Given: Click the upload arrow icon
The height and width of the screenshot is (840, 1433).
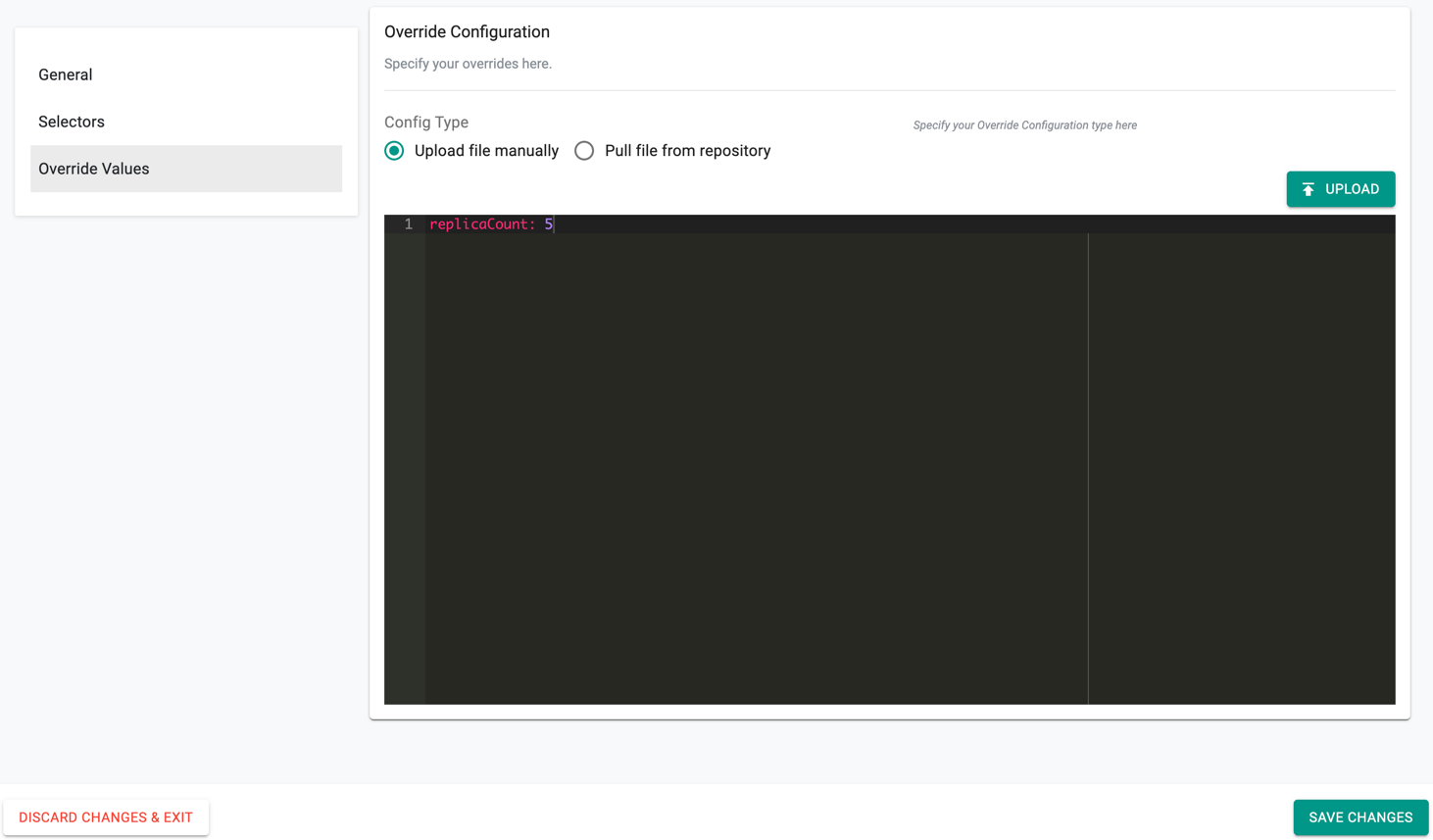Looking at the screenshot, I should 1308,189.
